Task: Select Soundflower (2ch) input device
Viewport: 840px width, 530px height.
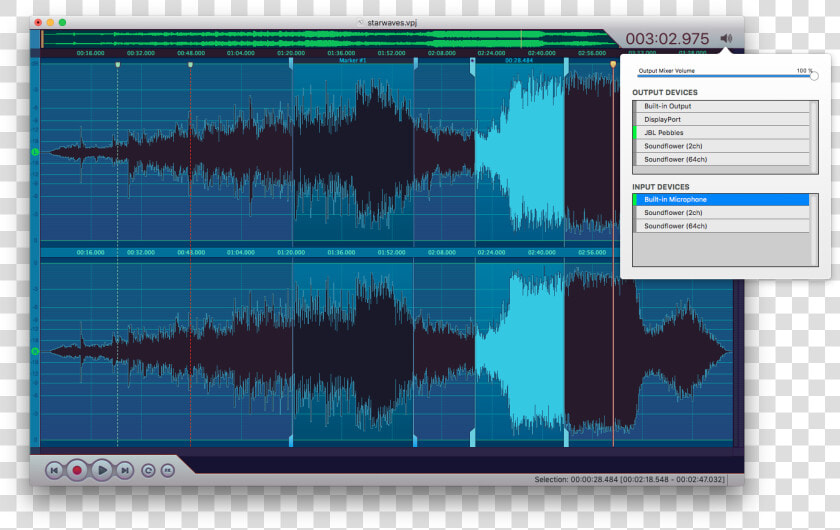Action: pyautogui.click(x=721, y=213)
